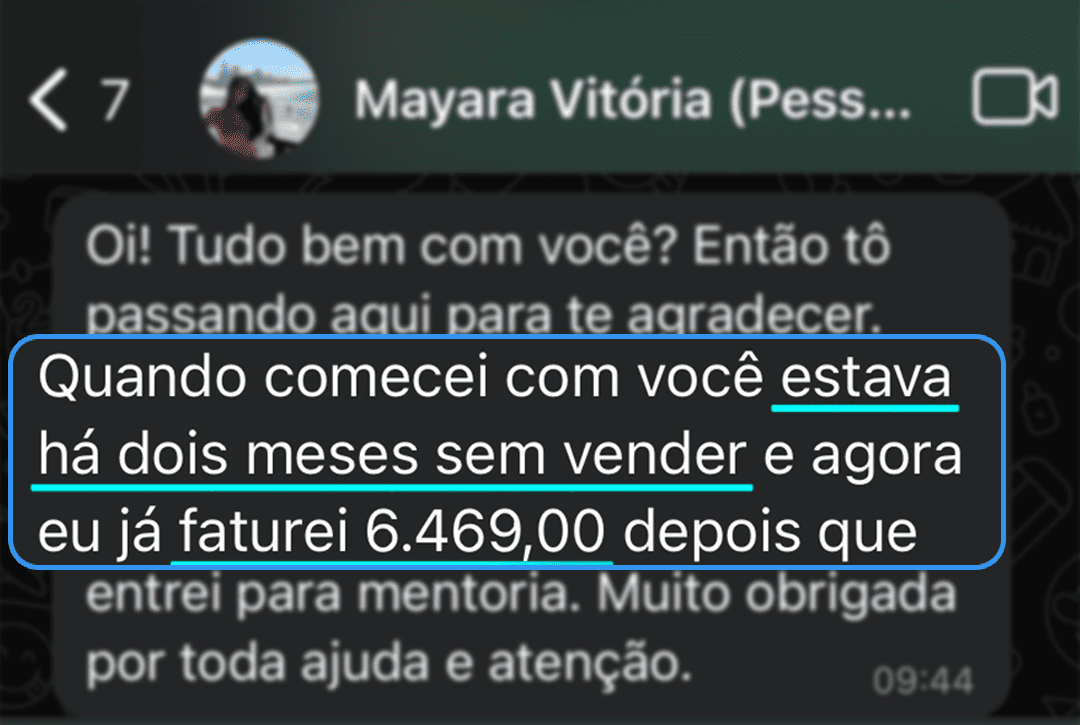
Task: Click the words "Quando comecei com você"
Action: [x=401, y=378]
